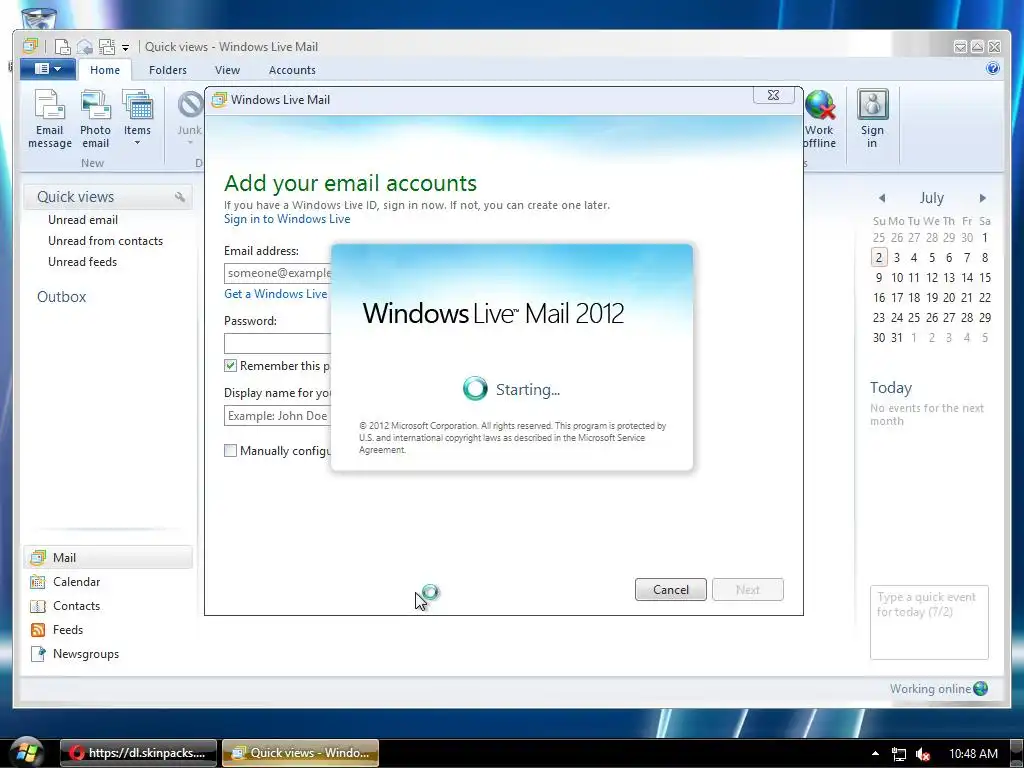Image resolution: width=1024 pixels, height=768 pixels.
Task: Click the Sign in to Windows Live link
Action: [x=287, y=219]
